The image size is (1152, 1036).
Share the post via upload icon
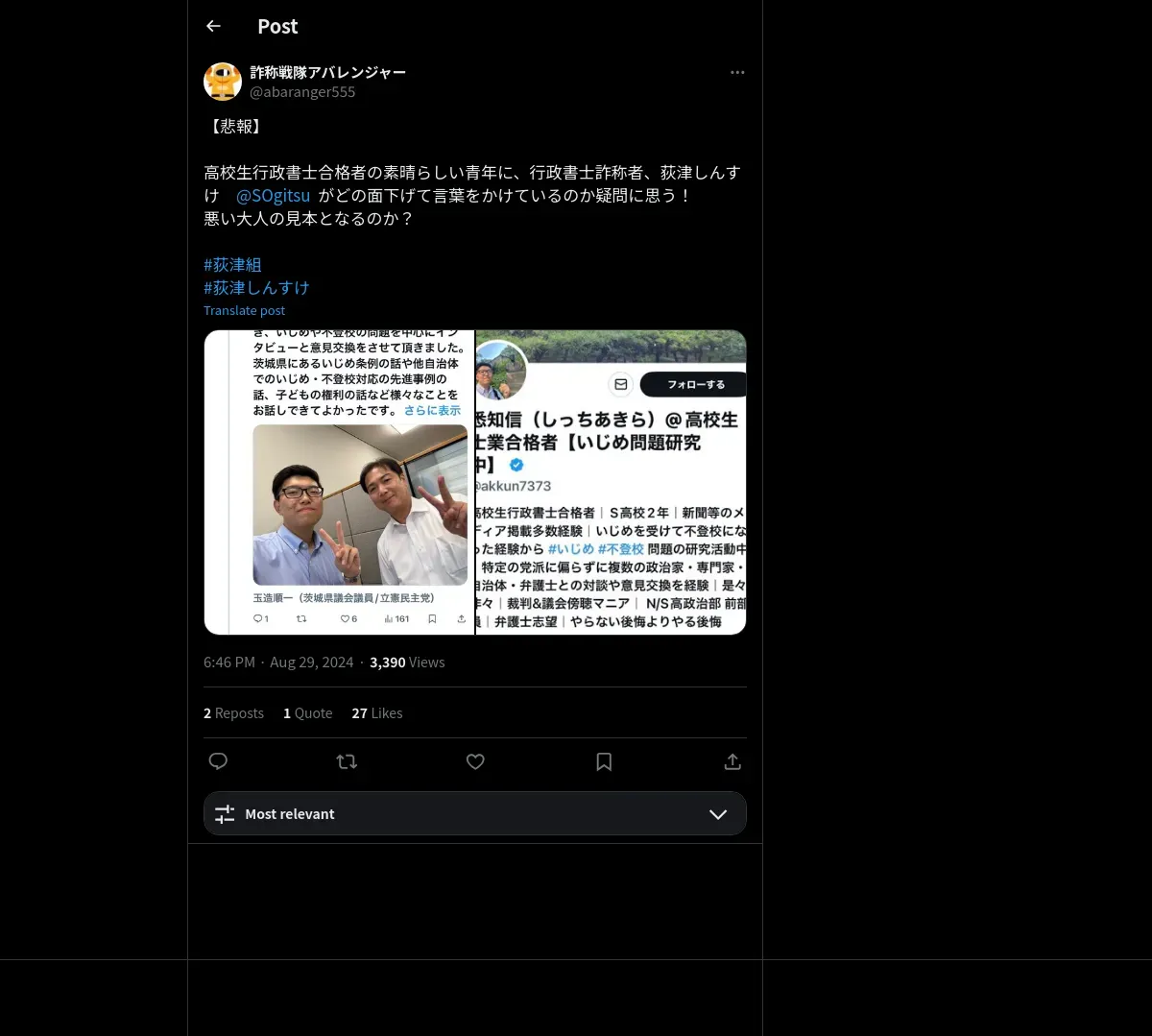pyautogui.click(x=732, y=761)
